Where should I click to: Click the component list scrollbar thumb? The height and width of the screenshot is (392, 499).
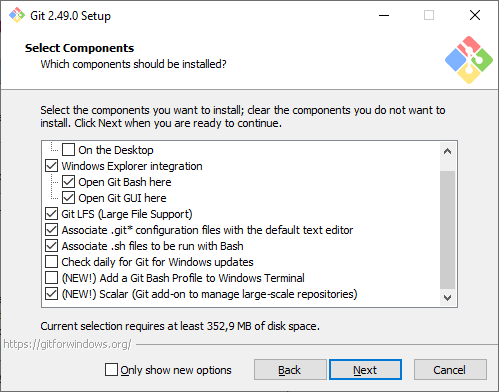[447, 230]
